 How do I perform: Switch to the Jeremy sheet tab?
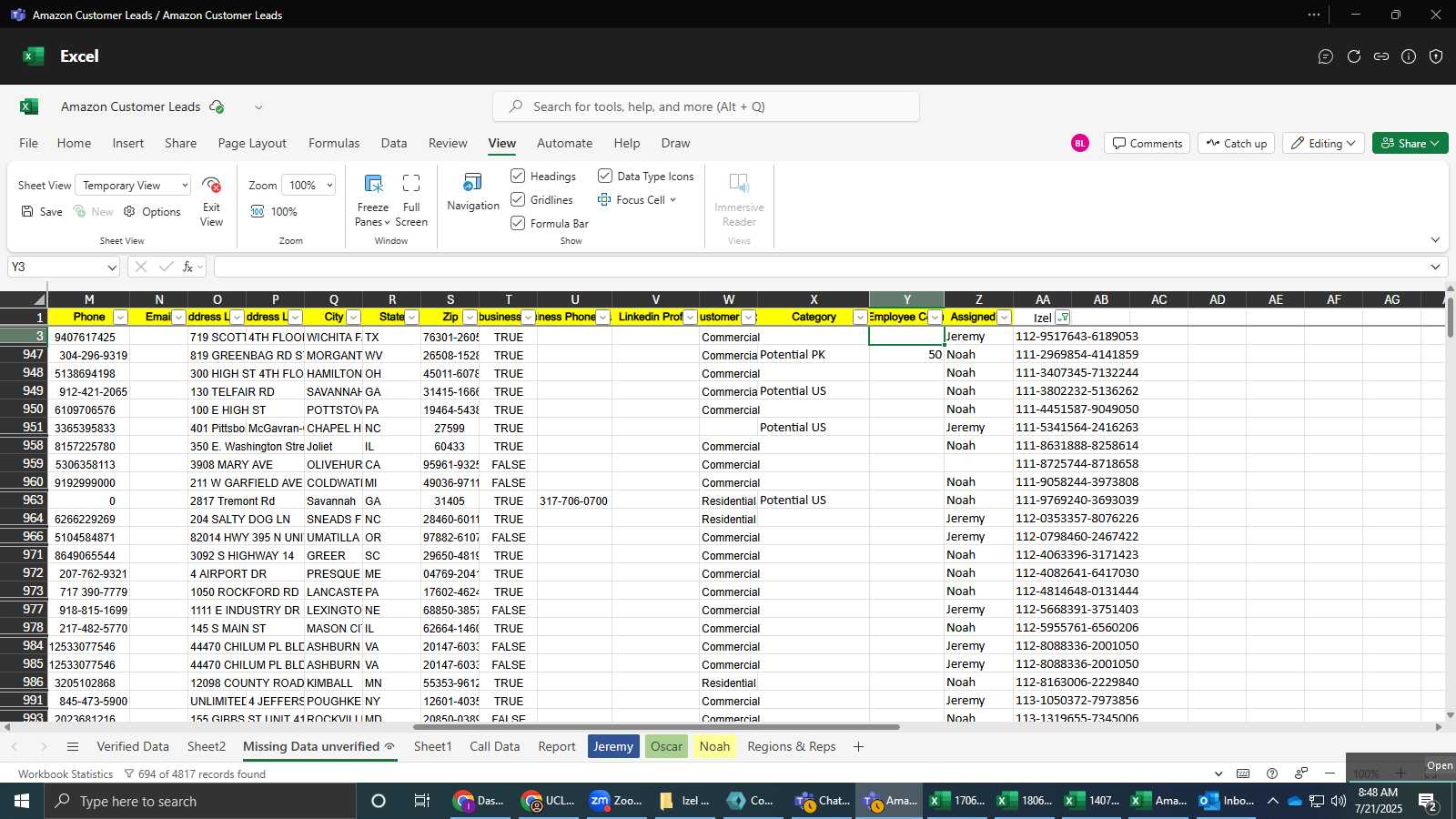coord(613,746)
